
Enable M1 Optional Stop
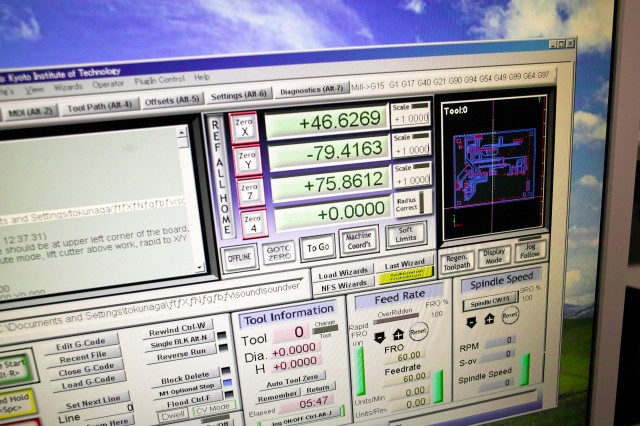[x=186, y=389]
